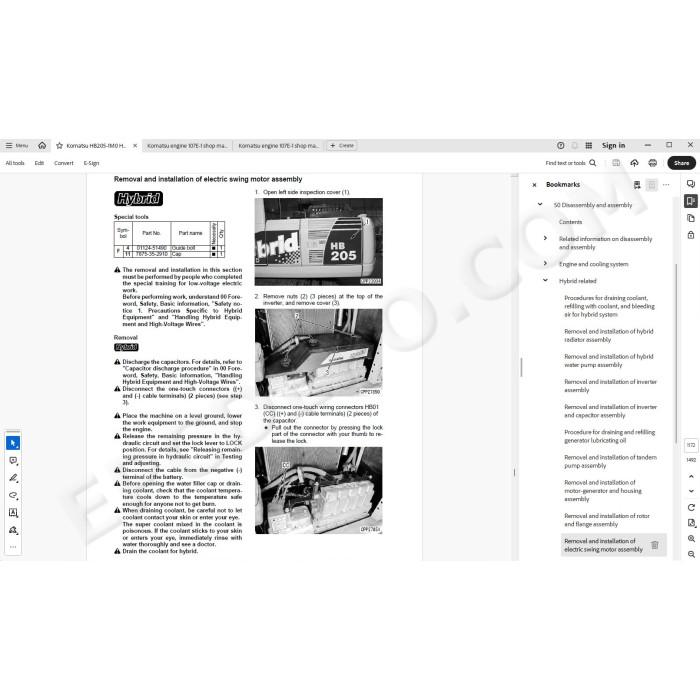Open electric swing motor assembly bookmark
The height and width of the screenshot is (700, 700).
[x=603, y=545]
